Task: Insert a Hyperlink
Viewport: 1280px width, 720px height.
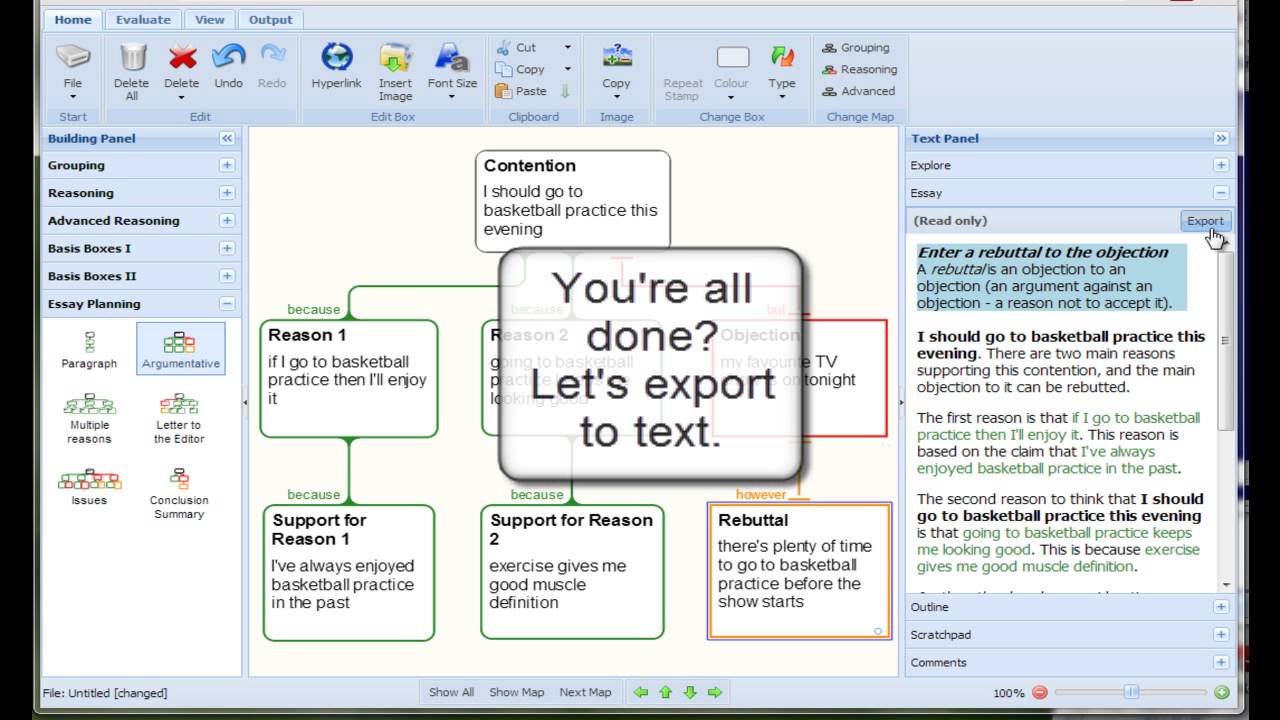Action: coord(337,57)
